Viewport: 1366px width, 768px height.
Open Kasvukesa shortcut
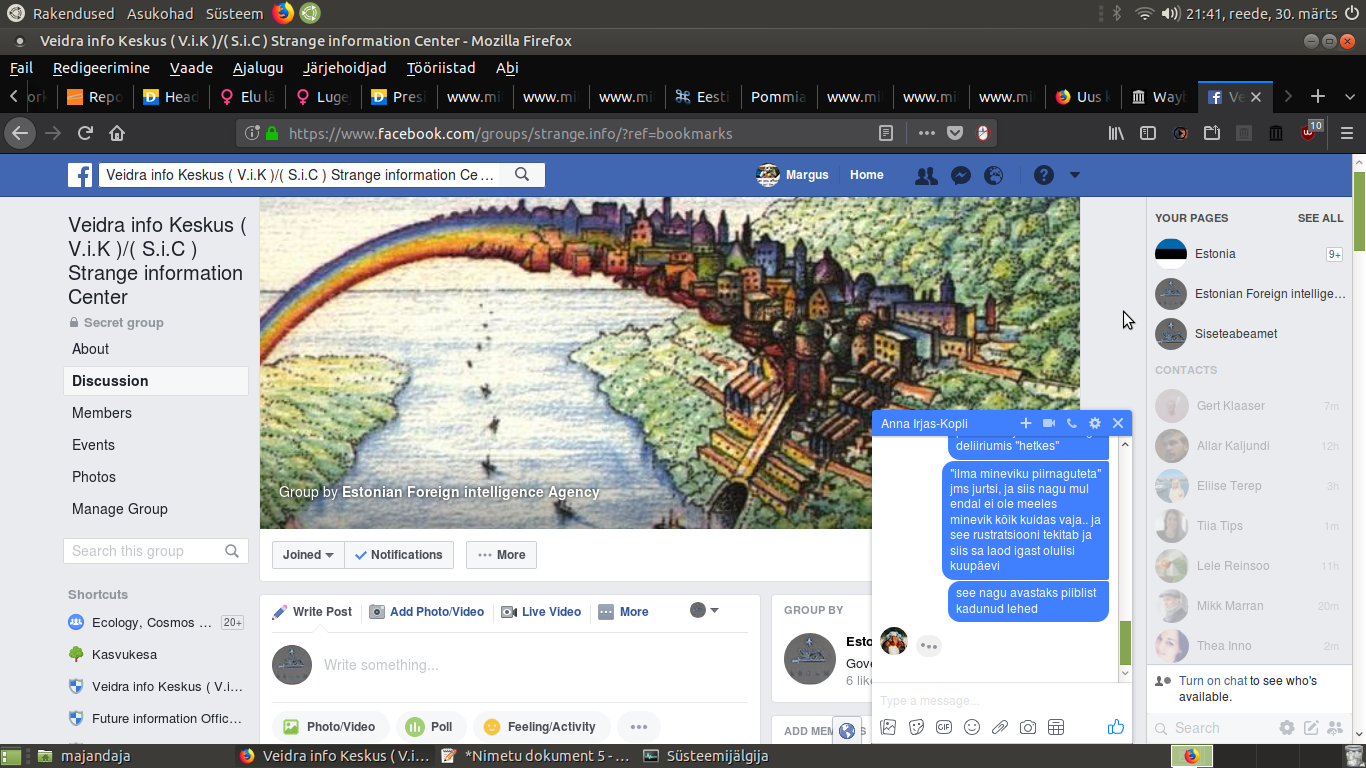tap(125, 654)
